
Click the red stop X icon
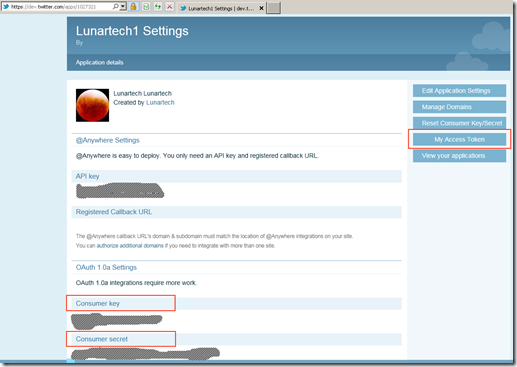[x=170, y=6]
